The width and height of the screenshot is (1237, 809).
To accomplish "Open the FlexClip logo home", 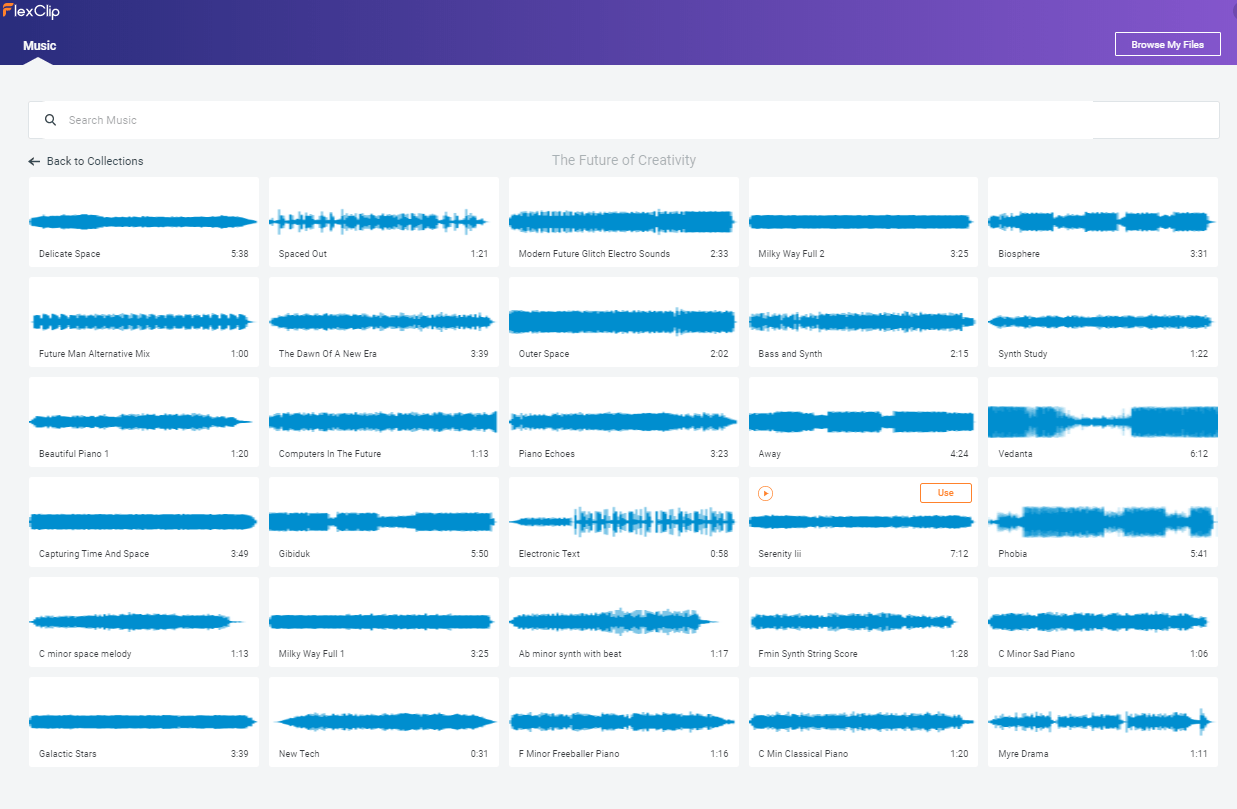I will [x=31, y=11].
